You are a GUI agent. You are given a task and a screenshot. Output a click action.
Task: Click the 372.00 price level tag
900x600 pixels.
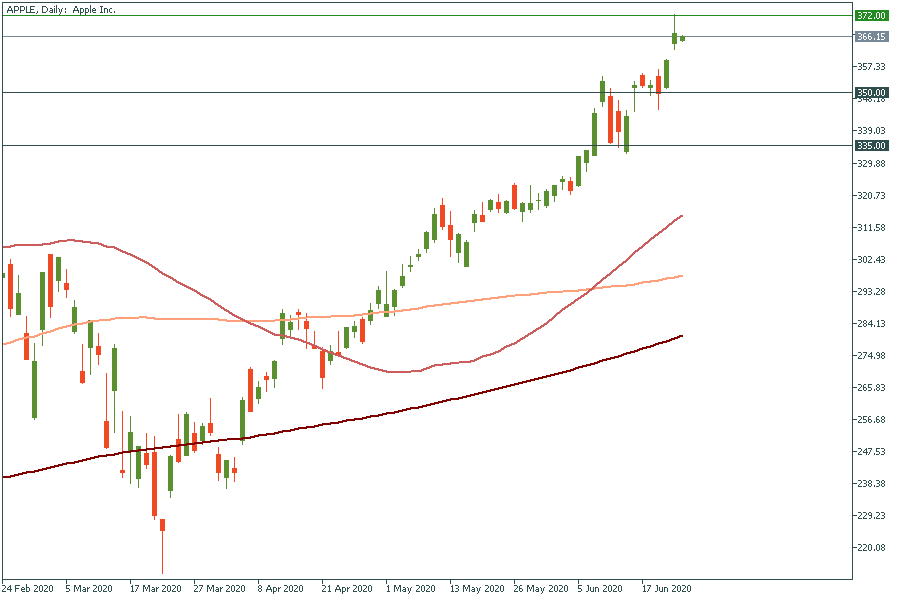[x=871, y=16]
